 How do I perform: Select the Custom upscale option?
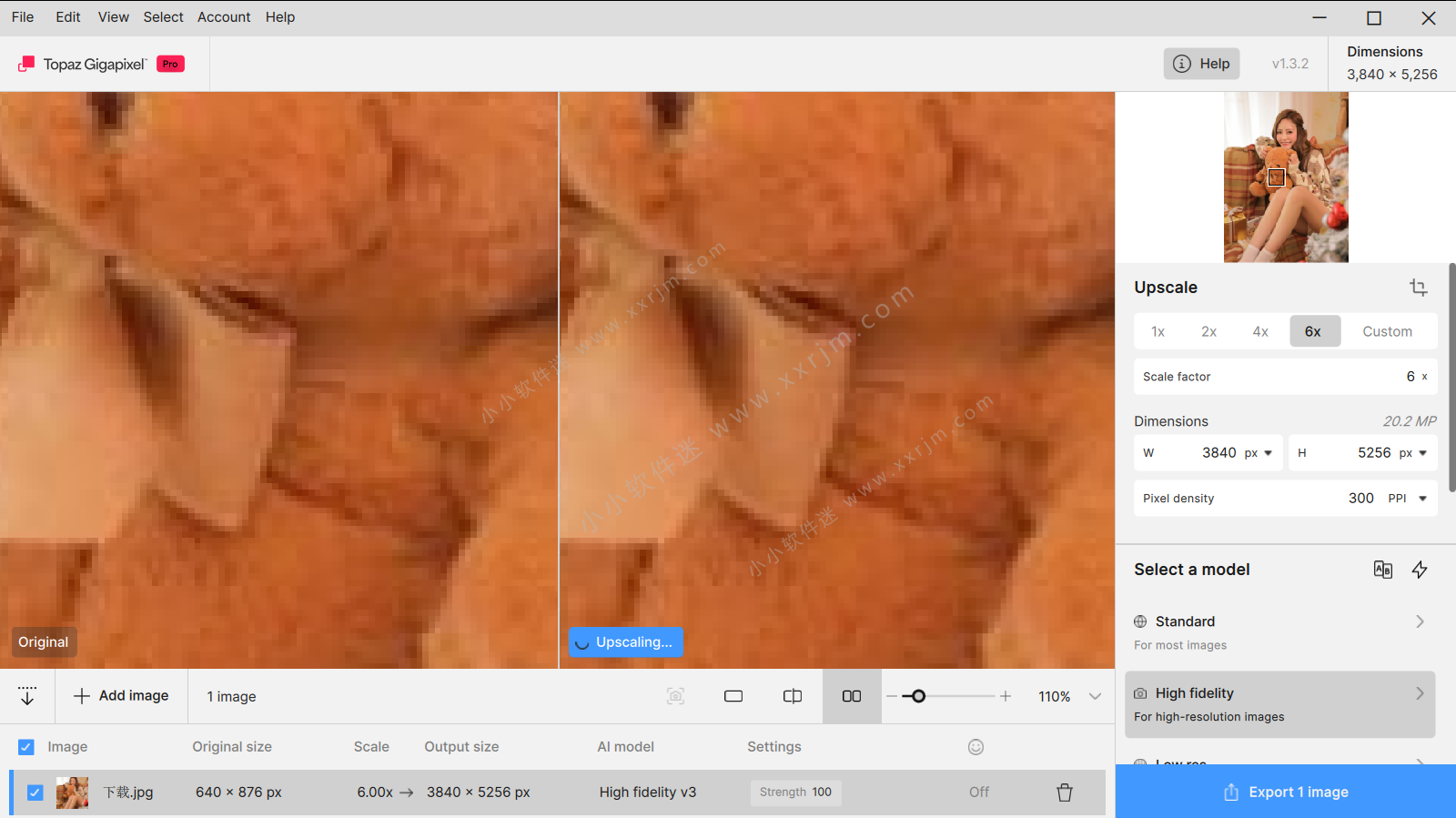point(1388,331)
